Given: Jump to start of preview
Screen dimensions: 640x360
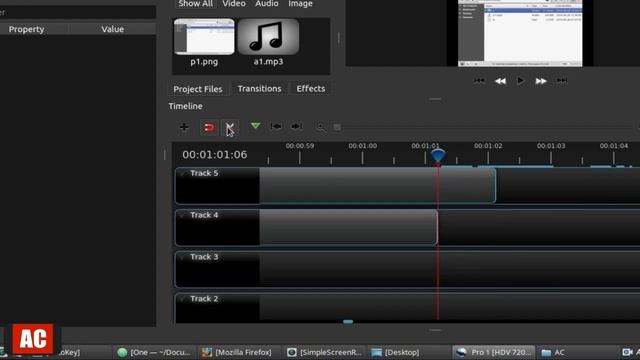Looking at the screenshot, I should click(479, 81).
